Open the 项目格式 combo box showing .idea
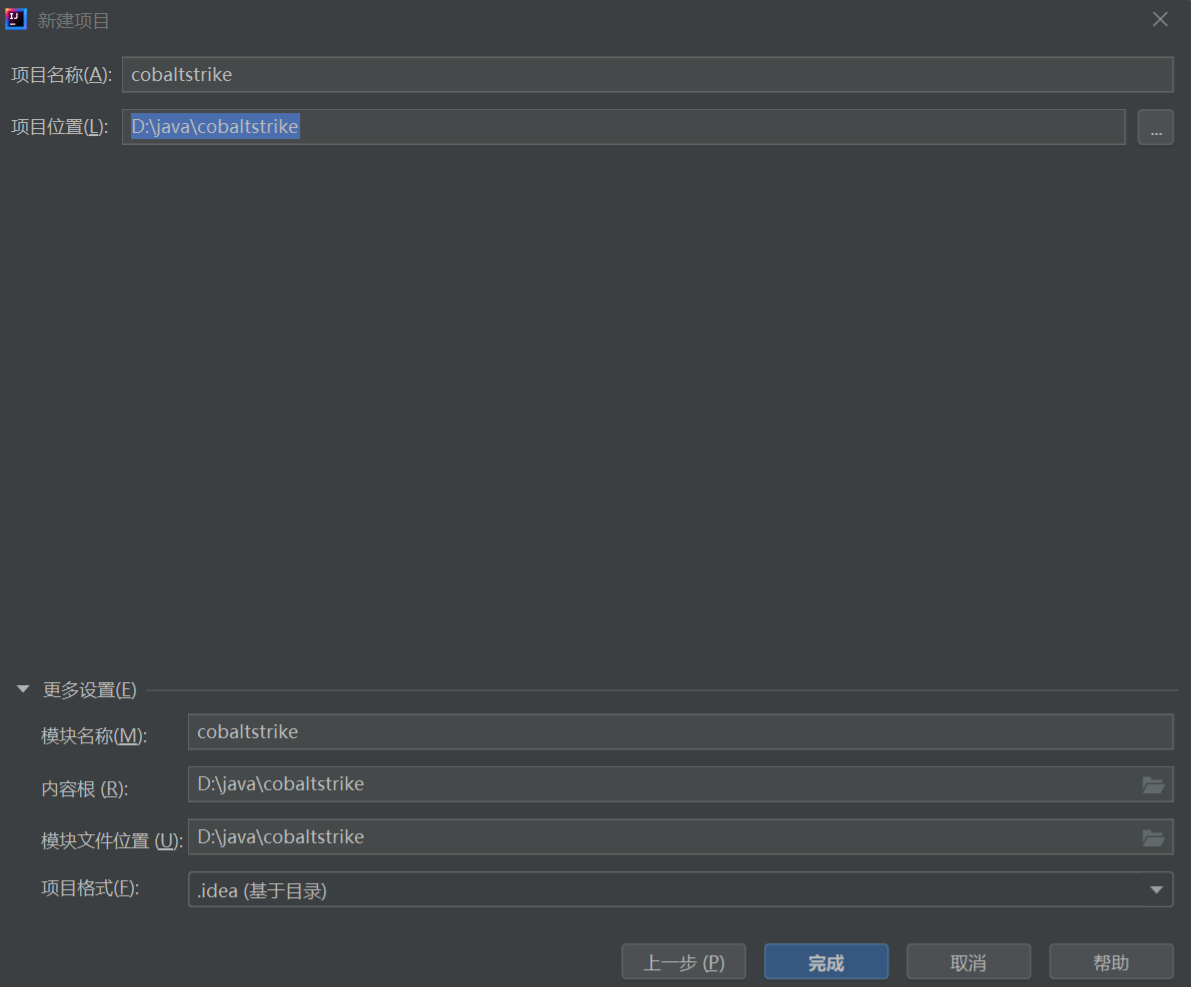Screen dimensions: 1191x987 [660, 889]
